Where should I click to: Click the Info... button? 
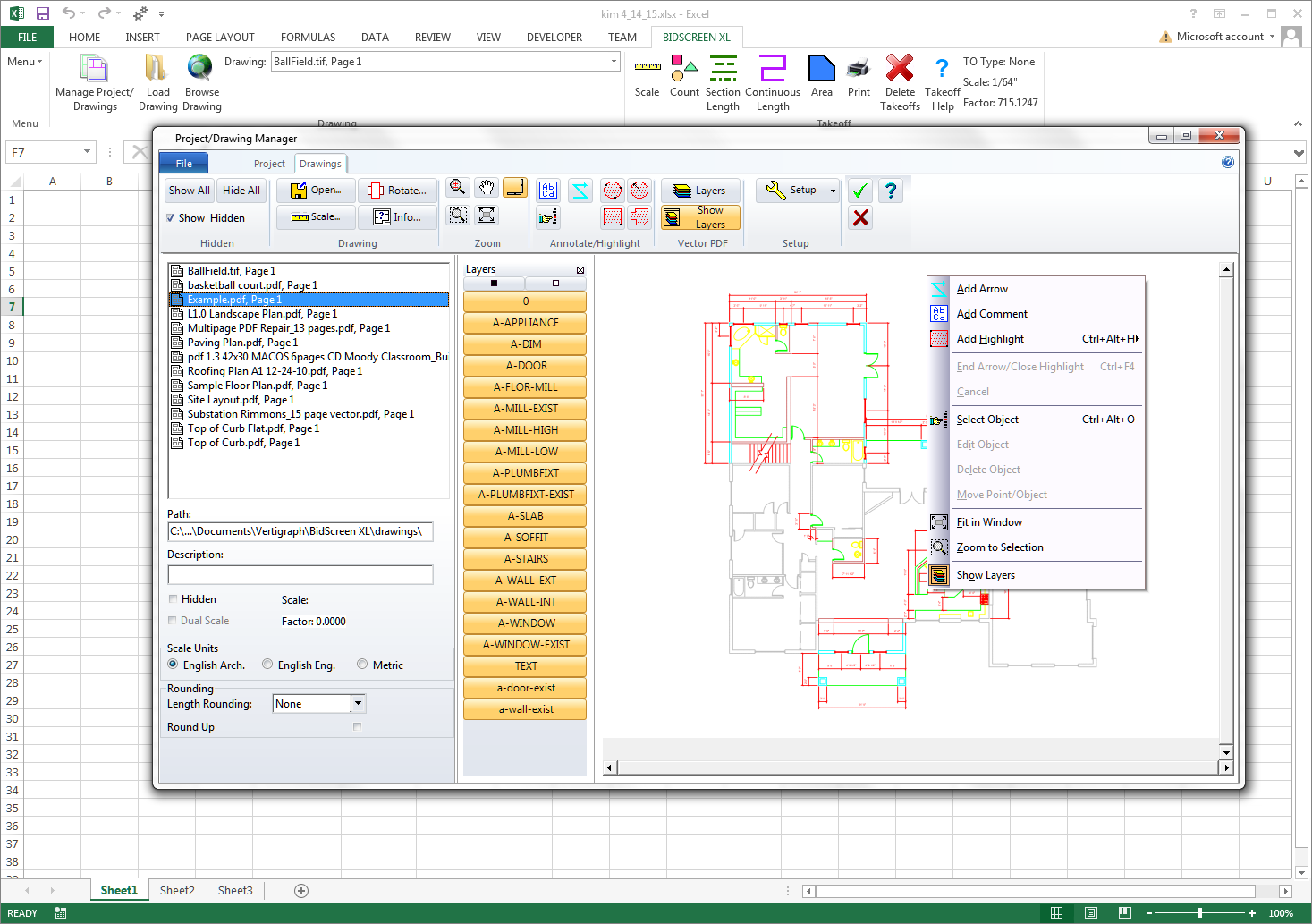coord(398,217)
